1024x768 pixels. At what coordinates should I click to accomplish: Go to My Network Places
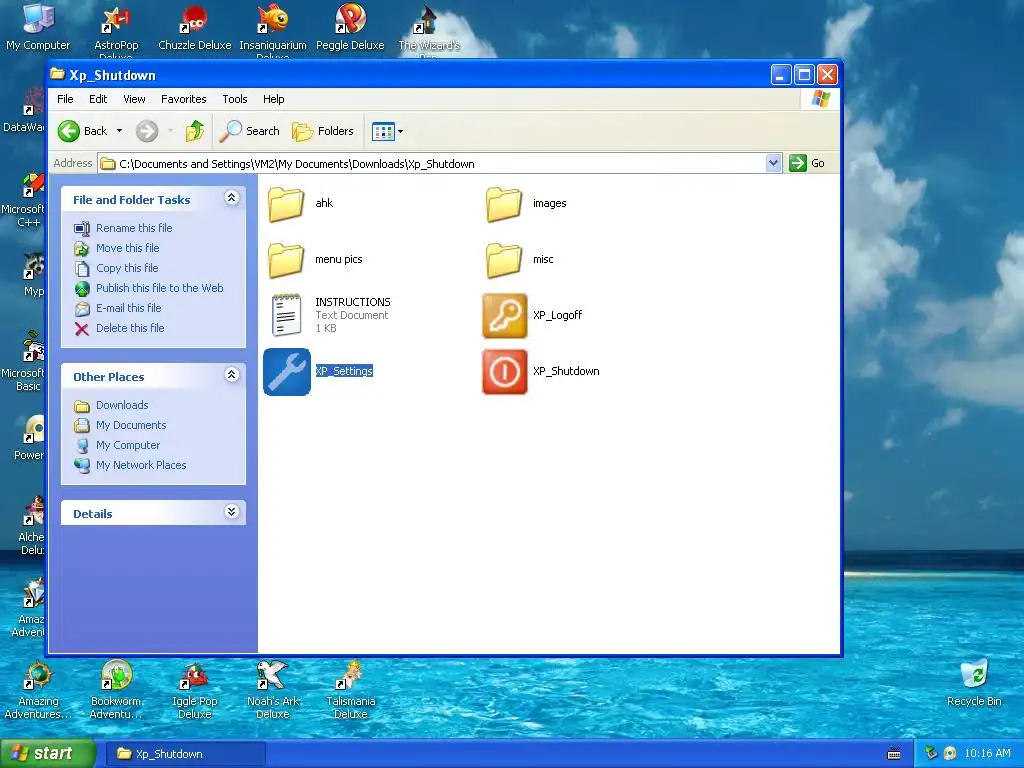pos(141,466)
